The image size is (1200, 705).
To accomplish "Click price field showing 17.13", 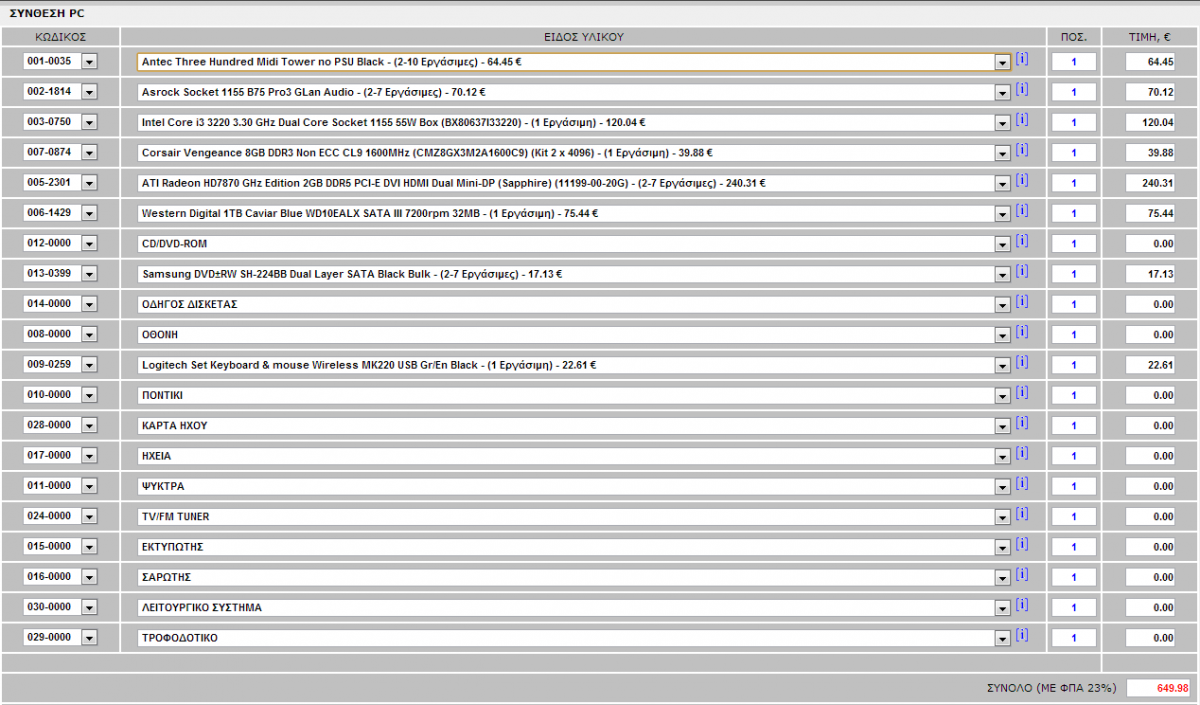I will pos(1151,274).
